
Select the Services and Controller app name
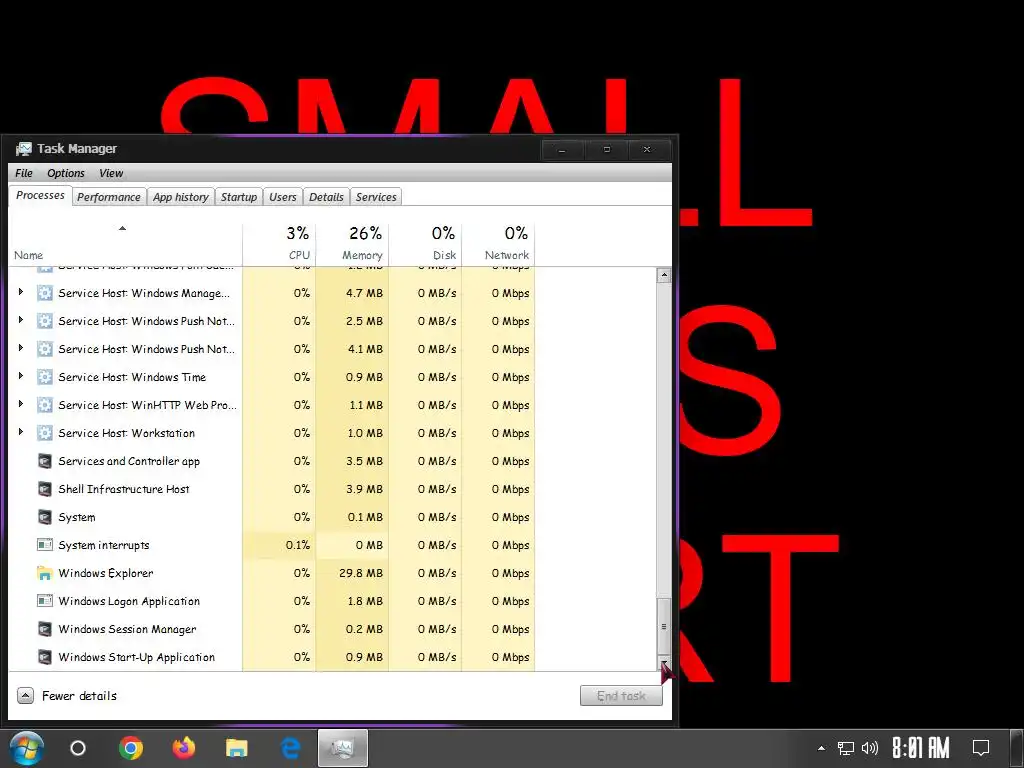pyautogui.click(x=129, y=461)
